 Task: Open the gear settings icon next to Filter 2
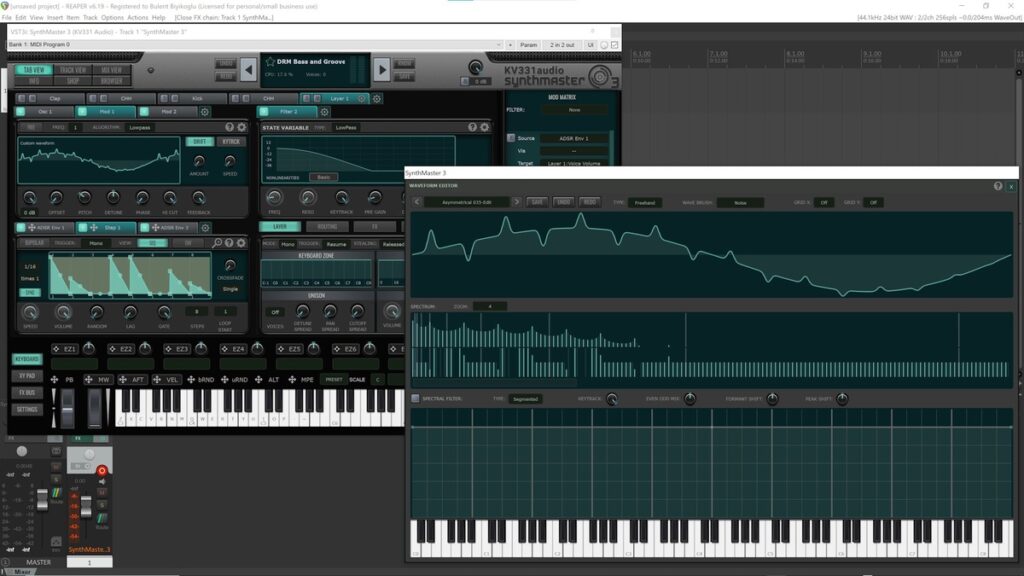click(324, 111)
